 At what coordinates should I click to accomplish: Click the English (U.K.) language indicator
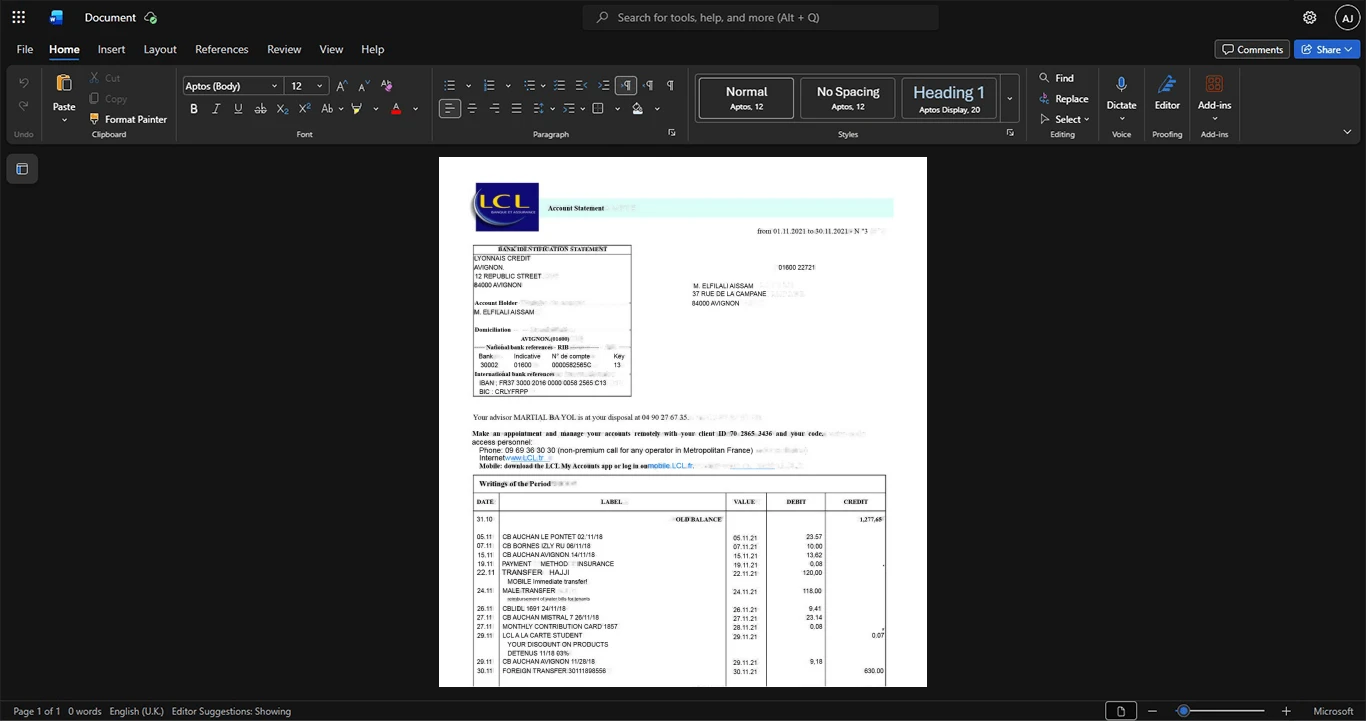(136, 711)
